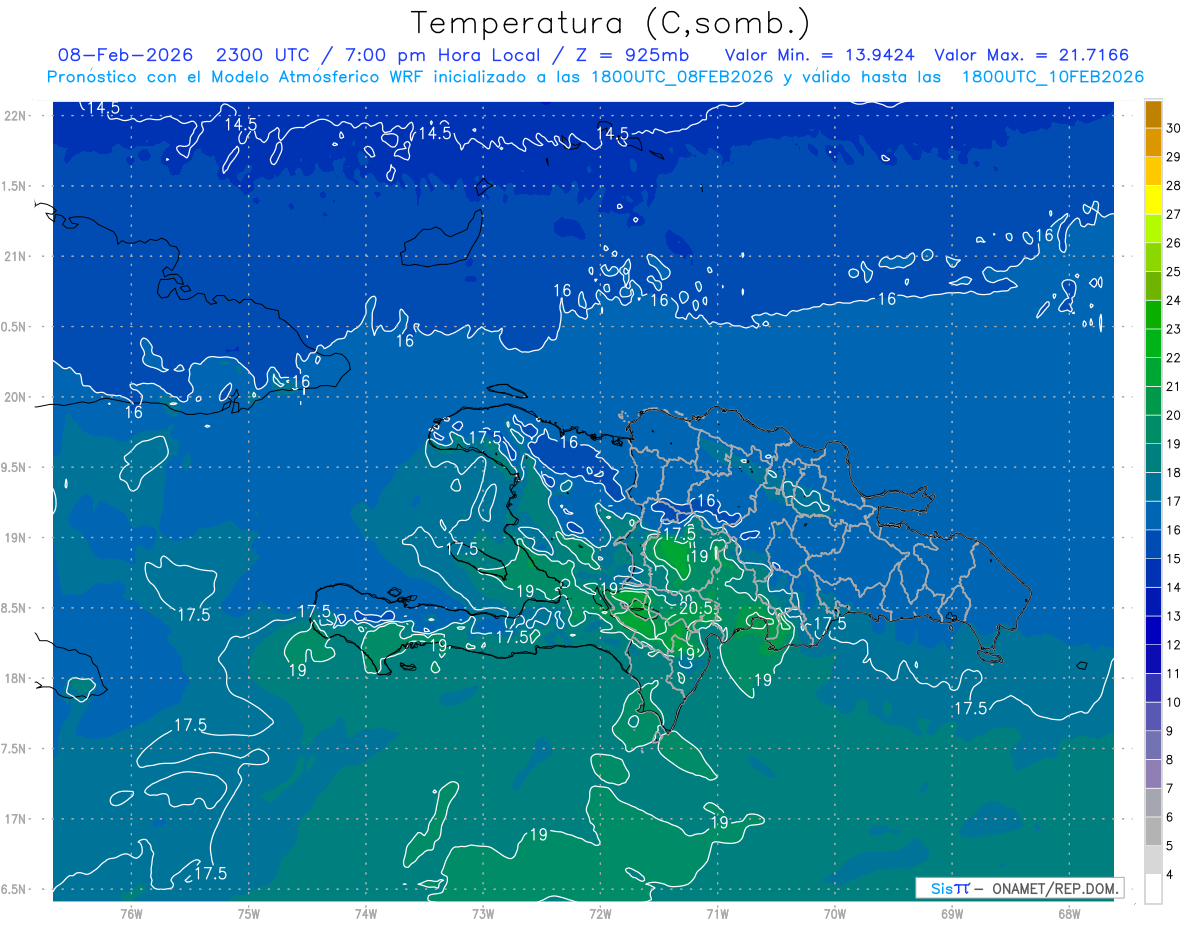Click the number 30 on the color scale
This screenshot has width=1200, height=927.
1174,128
